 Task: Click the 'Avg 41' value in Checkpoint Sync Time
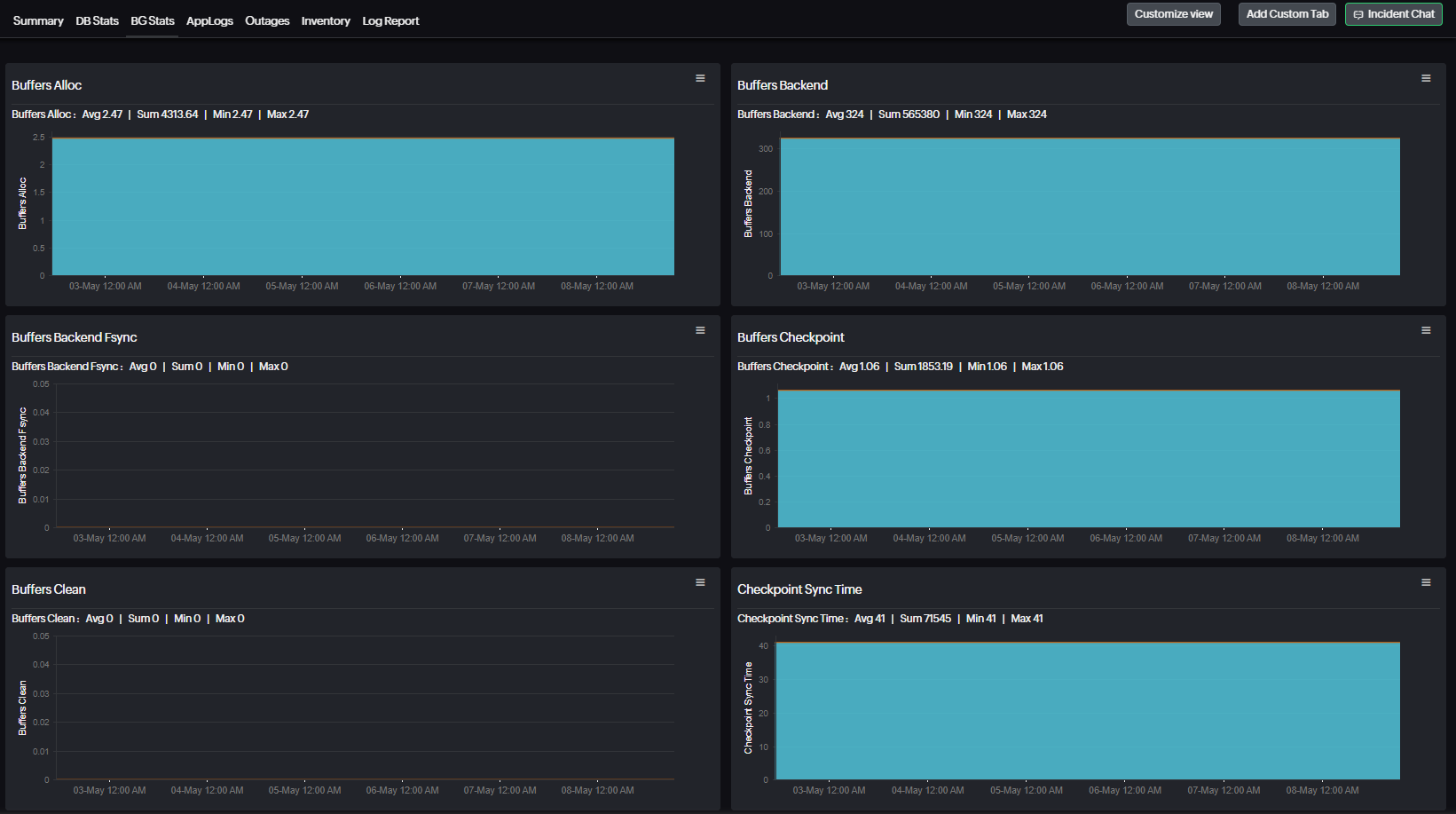870,619
